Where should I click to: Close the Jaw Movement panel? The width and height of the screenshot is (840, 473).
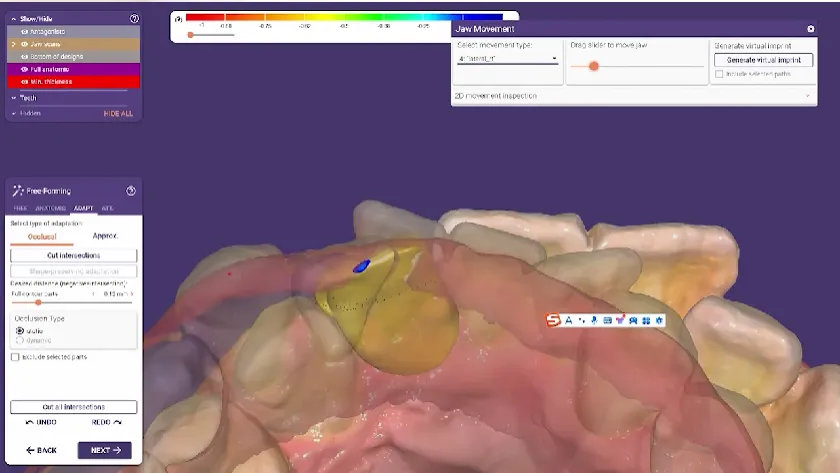pos(810,29)
